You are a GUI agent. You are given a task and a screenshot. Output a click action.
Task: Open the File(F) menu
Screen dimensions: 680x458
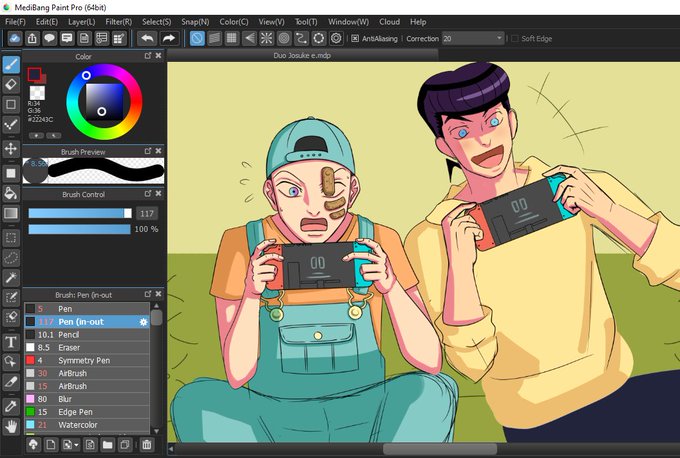(15, 22)
